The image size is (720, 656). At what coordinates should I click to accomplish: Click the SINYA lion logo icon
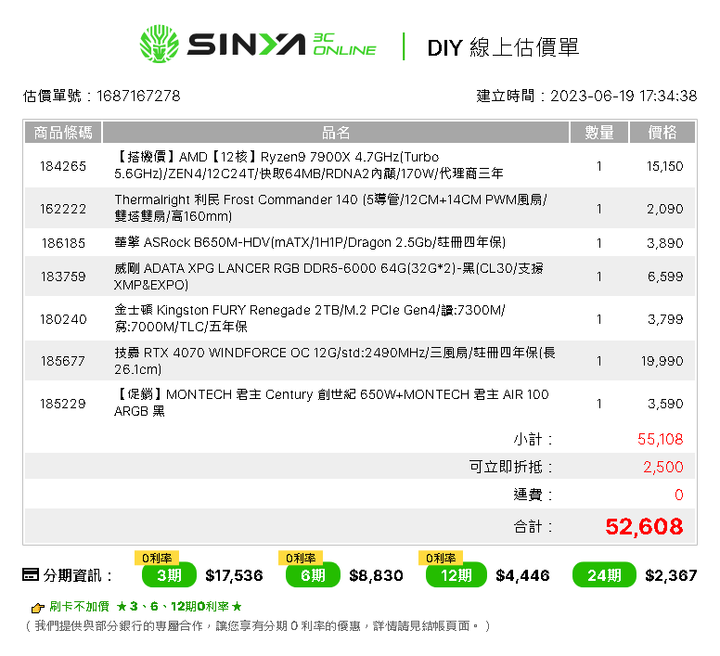tap(159, 44)
